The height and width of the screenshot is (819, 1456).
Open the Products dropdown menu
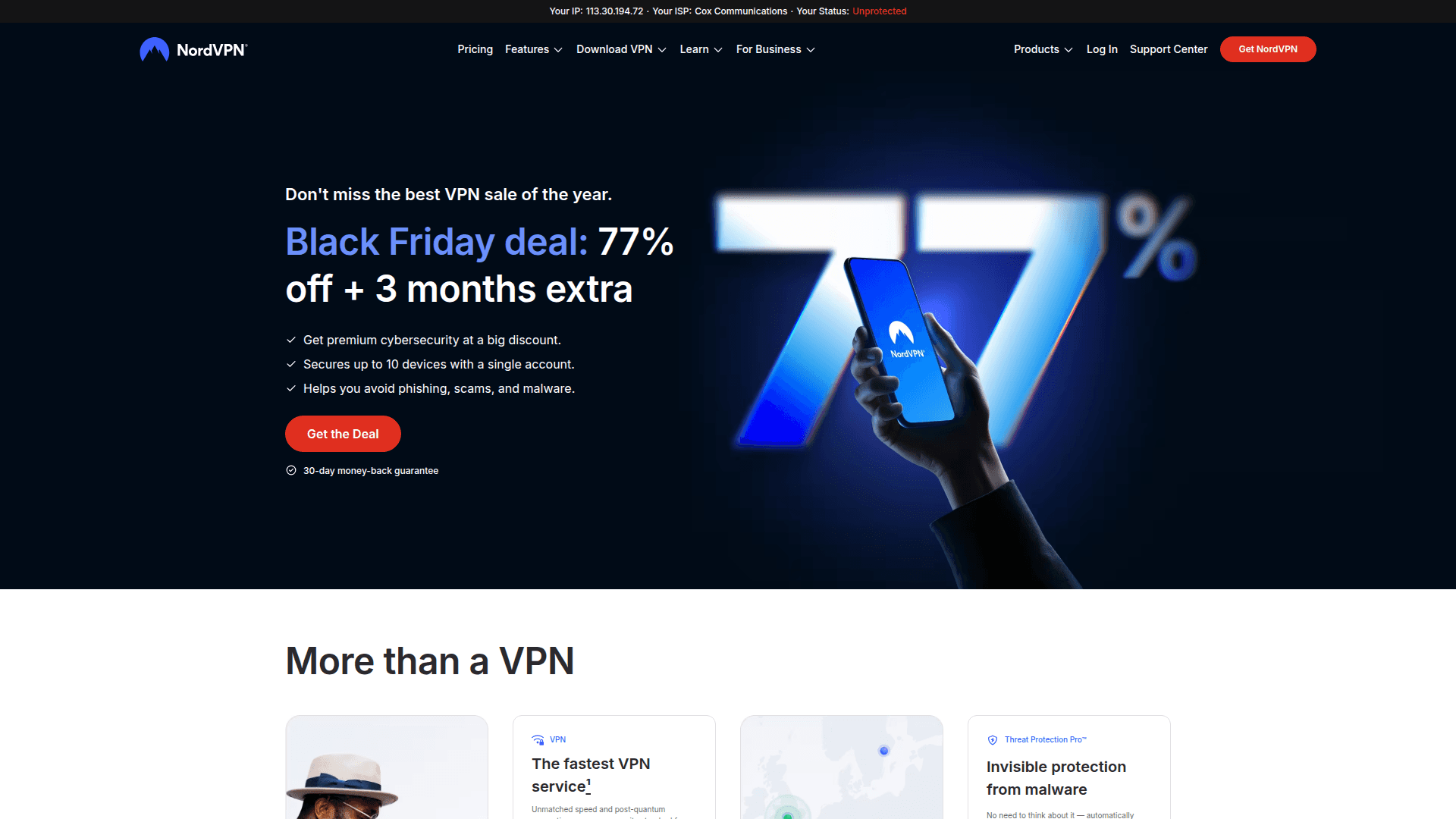(x=1043, y=49)
